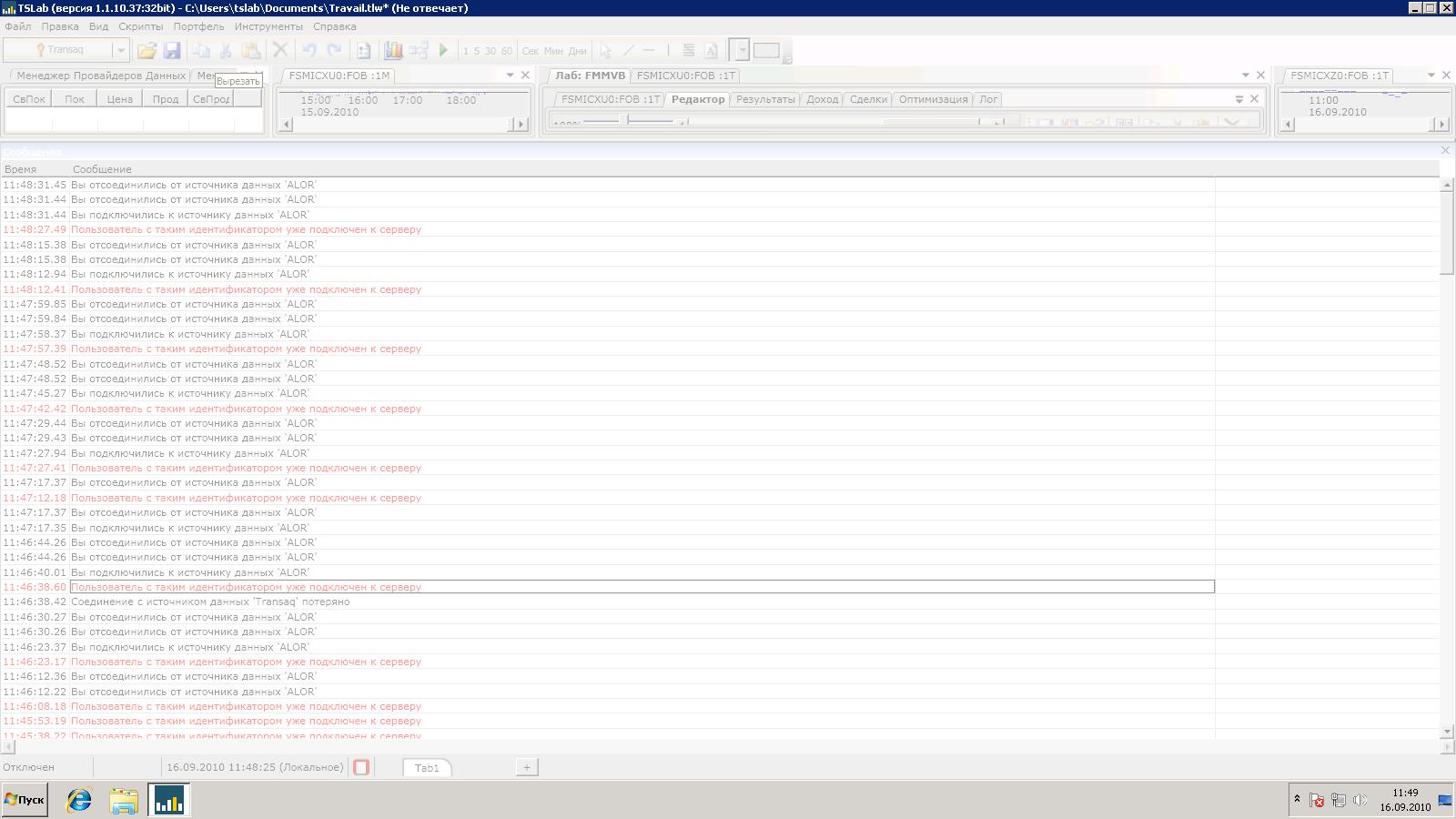Click the Цена column header
This screenshot has height=819, width=1456.
(120, 99)
